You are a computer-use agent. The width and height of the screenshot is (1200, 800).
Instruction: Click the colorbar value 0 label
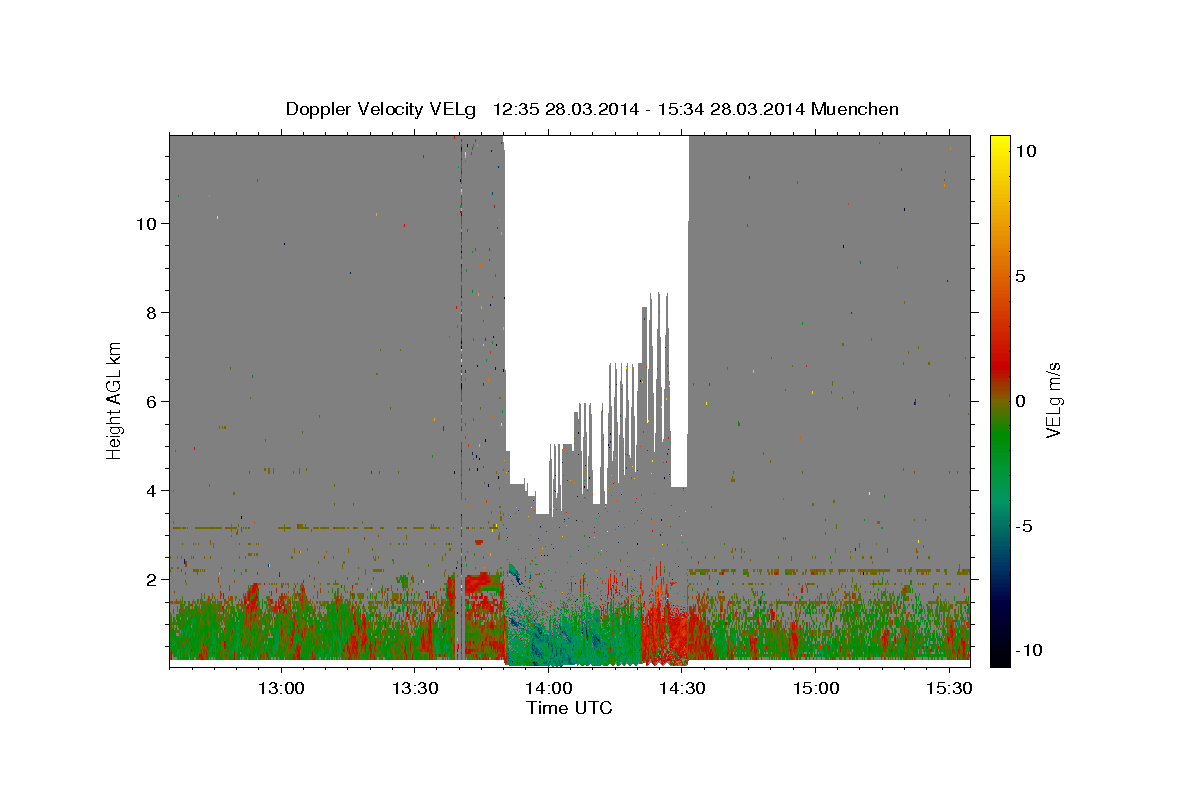click(1020, 401)
